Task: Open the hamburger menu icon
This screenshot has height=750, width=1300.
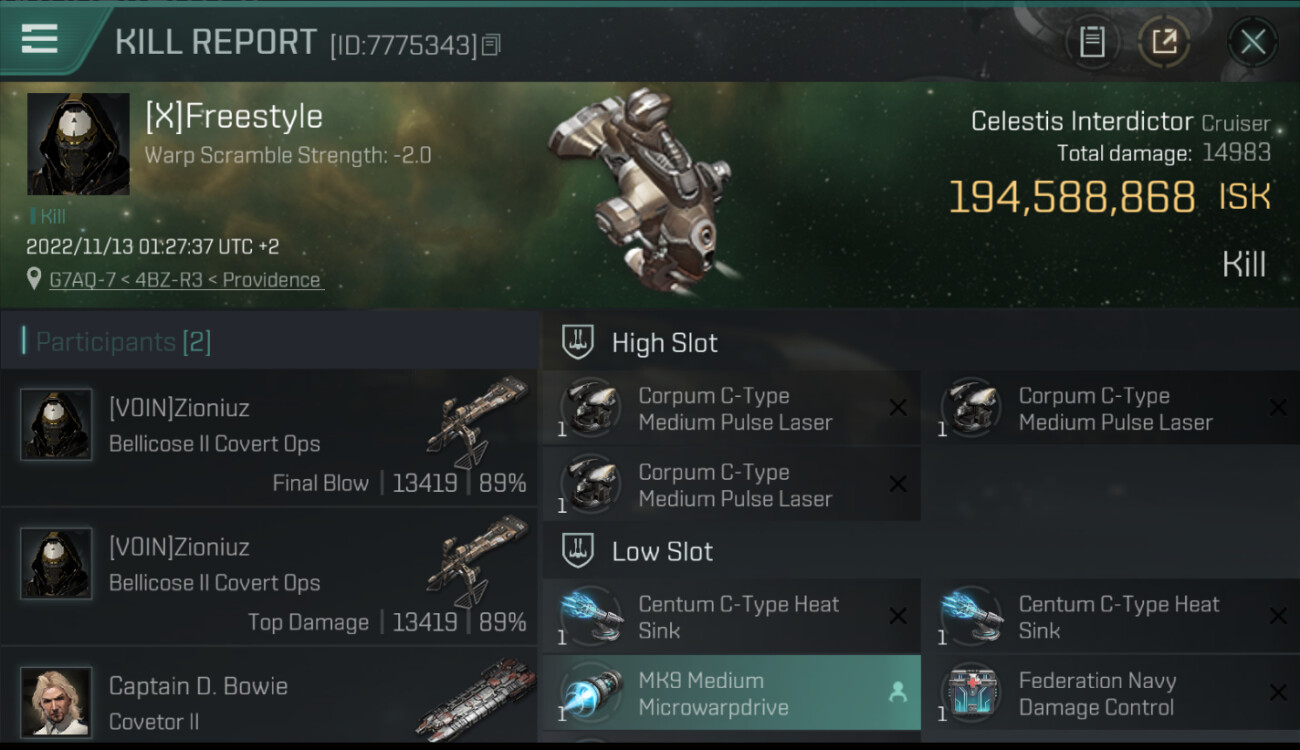Action: tap(39, 39)
